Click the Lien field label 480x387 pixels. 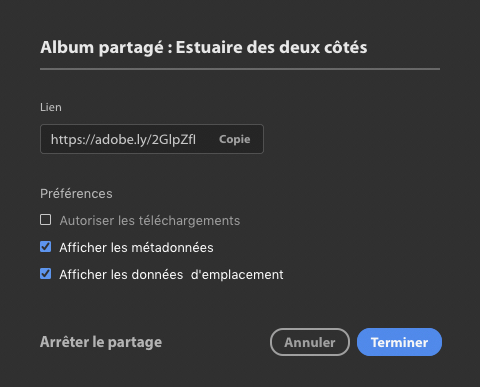[x=51, y=107]
